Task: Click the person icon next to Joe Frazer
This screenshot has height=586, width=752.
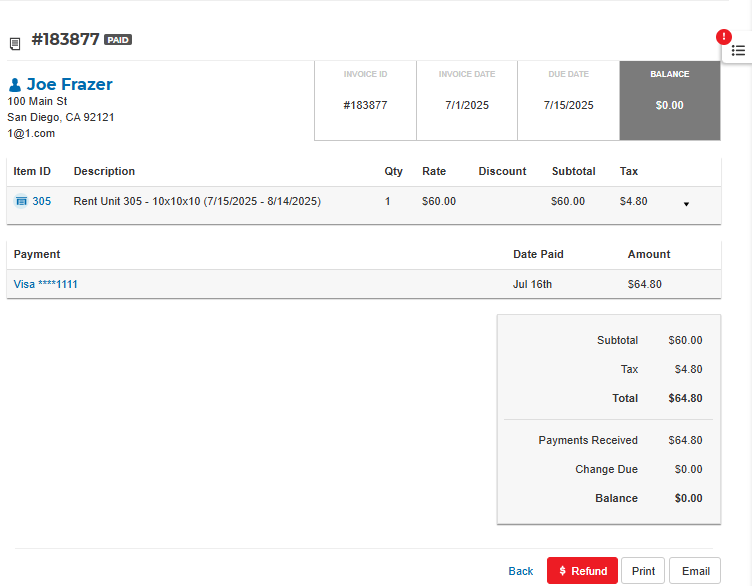Action: click(x=15, y=85)
